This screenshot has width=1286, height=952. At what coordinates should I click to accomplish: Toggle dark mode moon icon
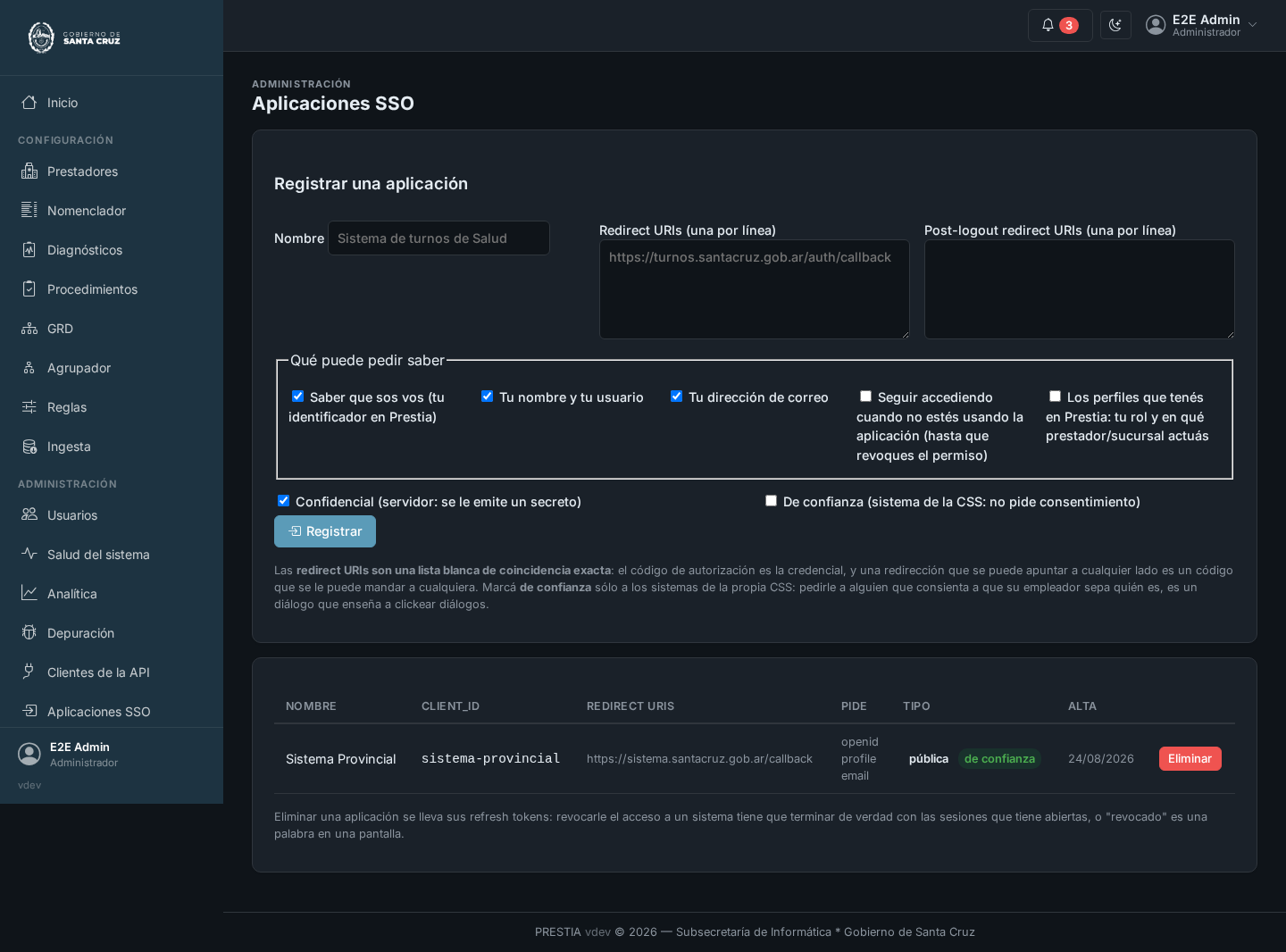(x=1115, y=25)
